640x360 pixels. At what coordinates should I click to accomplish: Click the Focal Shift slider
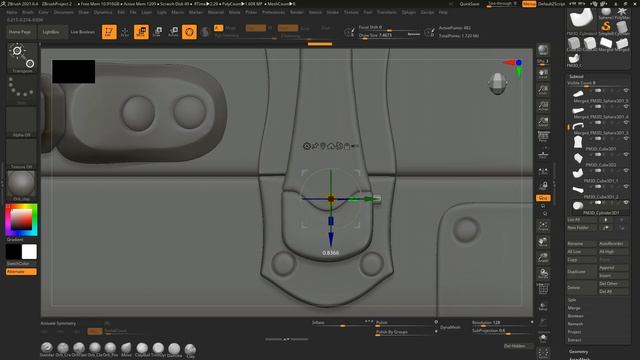tap(389, 28)
